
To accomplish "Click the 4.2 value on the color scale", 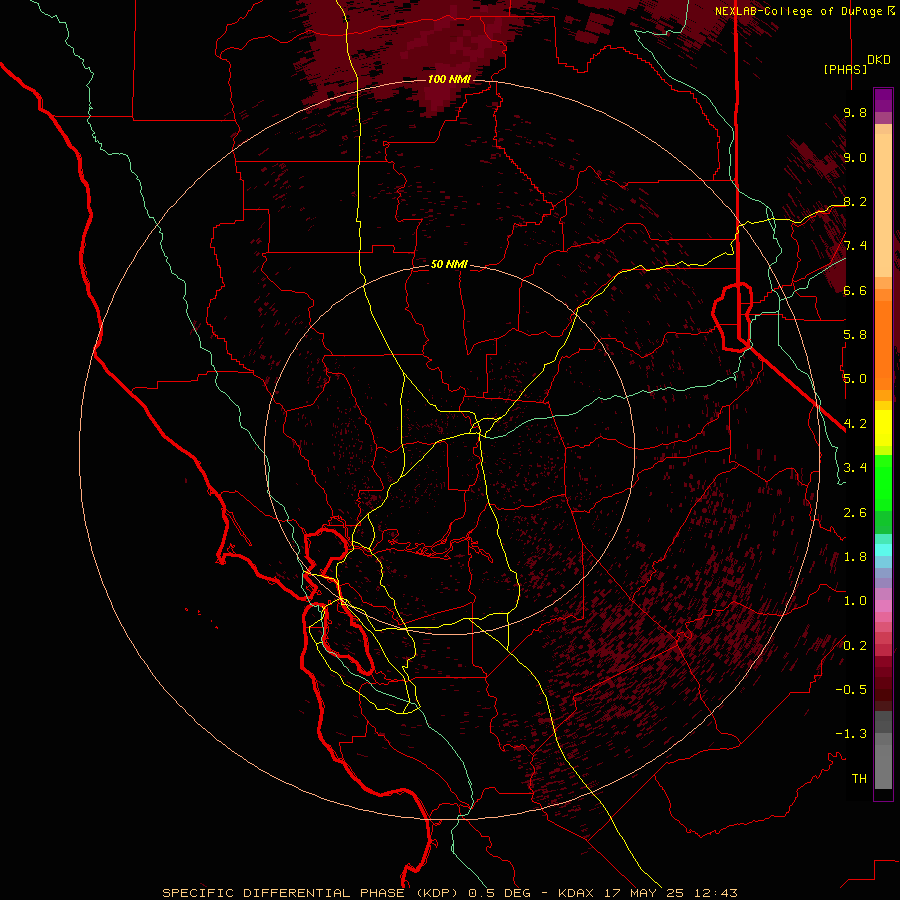I will point(855,424).
